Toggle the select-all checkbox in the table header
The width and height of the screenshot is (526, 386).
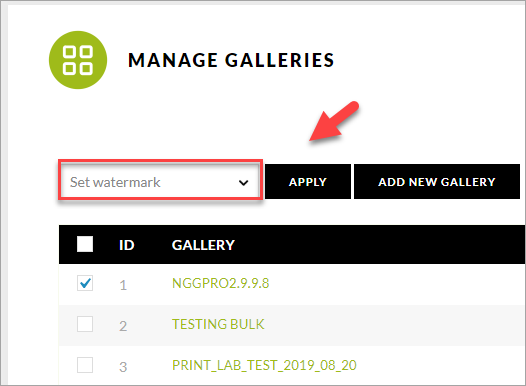(85, 244)
